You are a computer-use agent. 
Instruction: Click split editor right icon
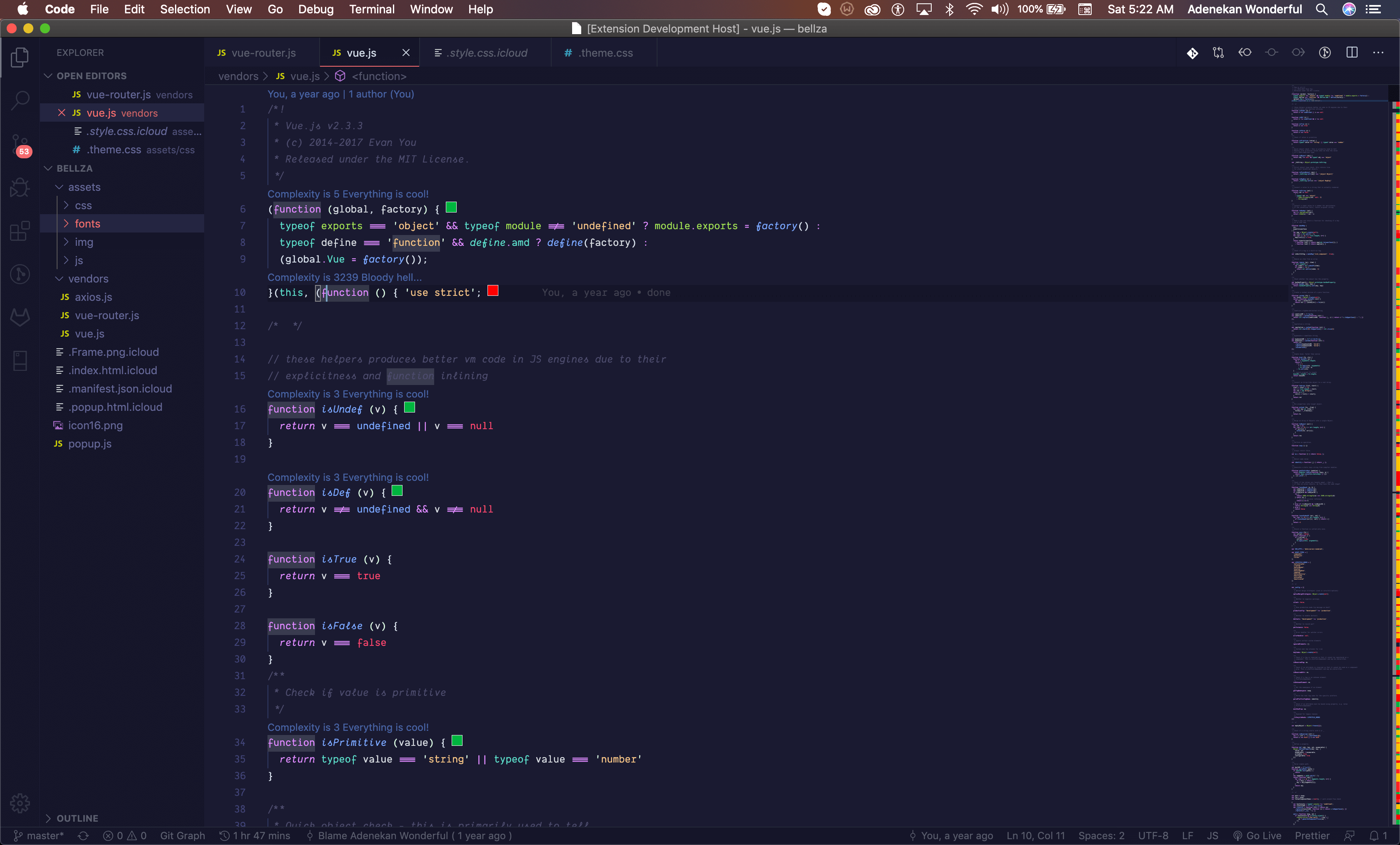tap(1352, 53)
